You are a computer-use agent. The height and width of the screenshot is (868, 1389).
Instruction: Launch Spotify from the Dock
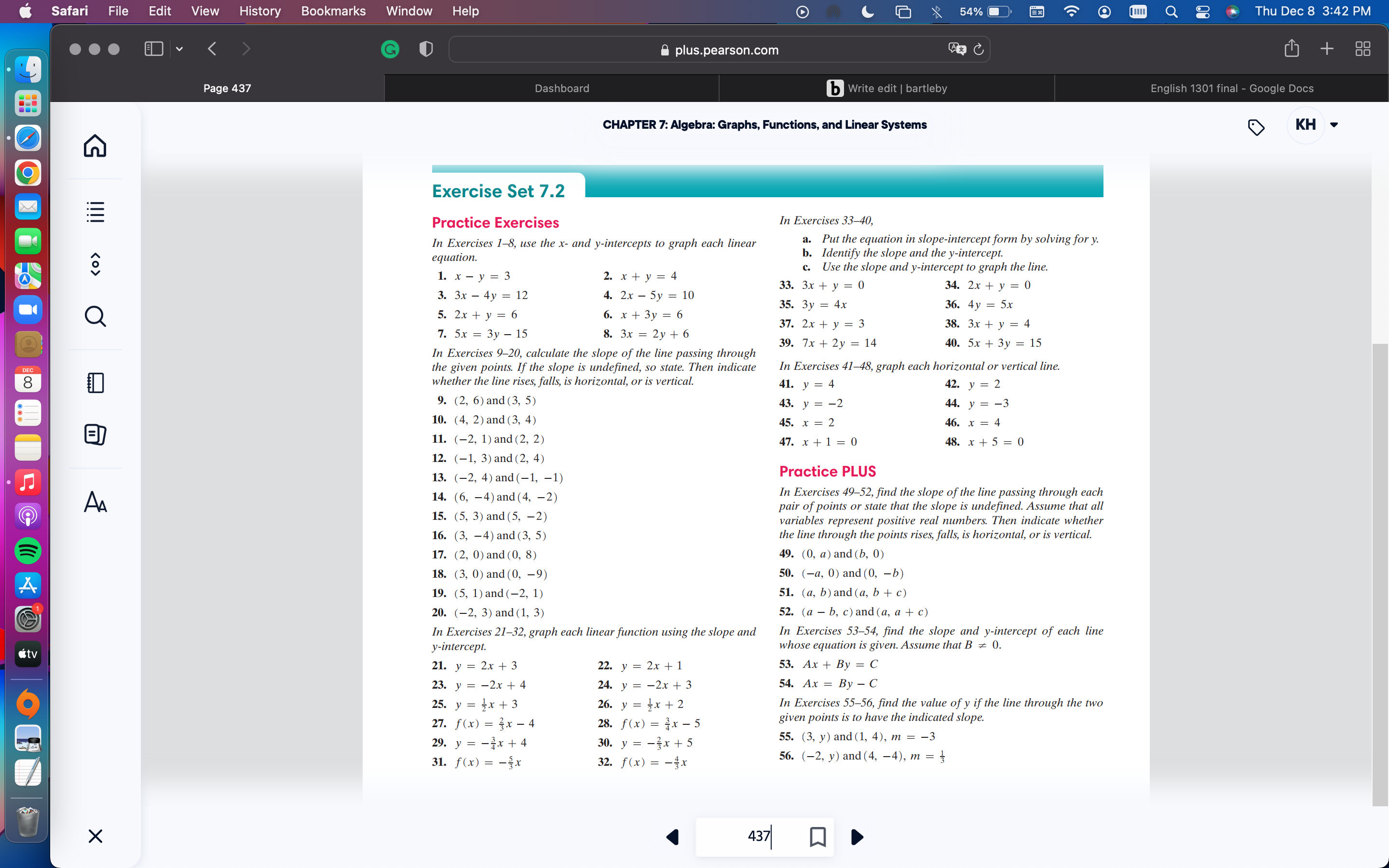pos(27,551)
